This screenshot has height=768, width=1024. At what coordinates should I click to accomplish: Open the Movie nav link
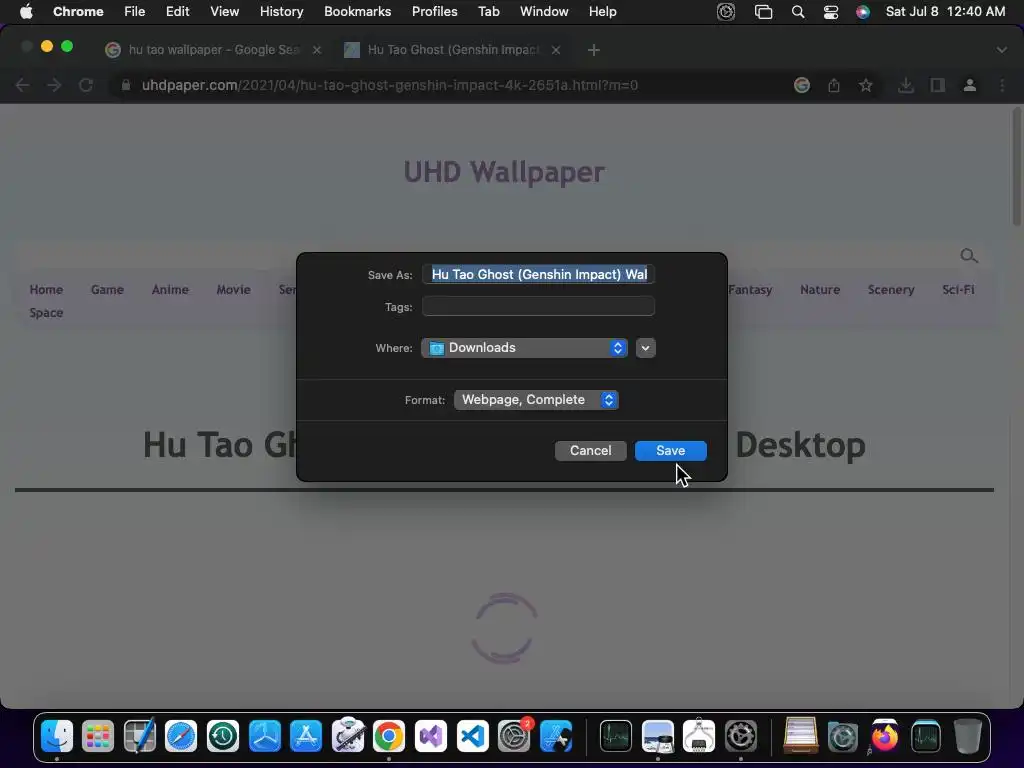click(233, 289)
